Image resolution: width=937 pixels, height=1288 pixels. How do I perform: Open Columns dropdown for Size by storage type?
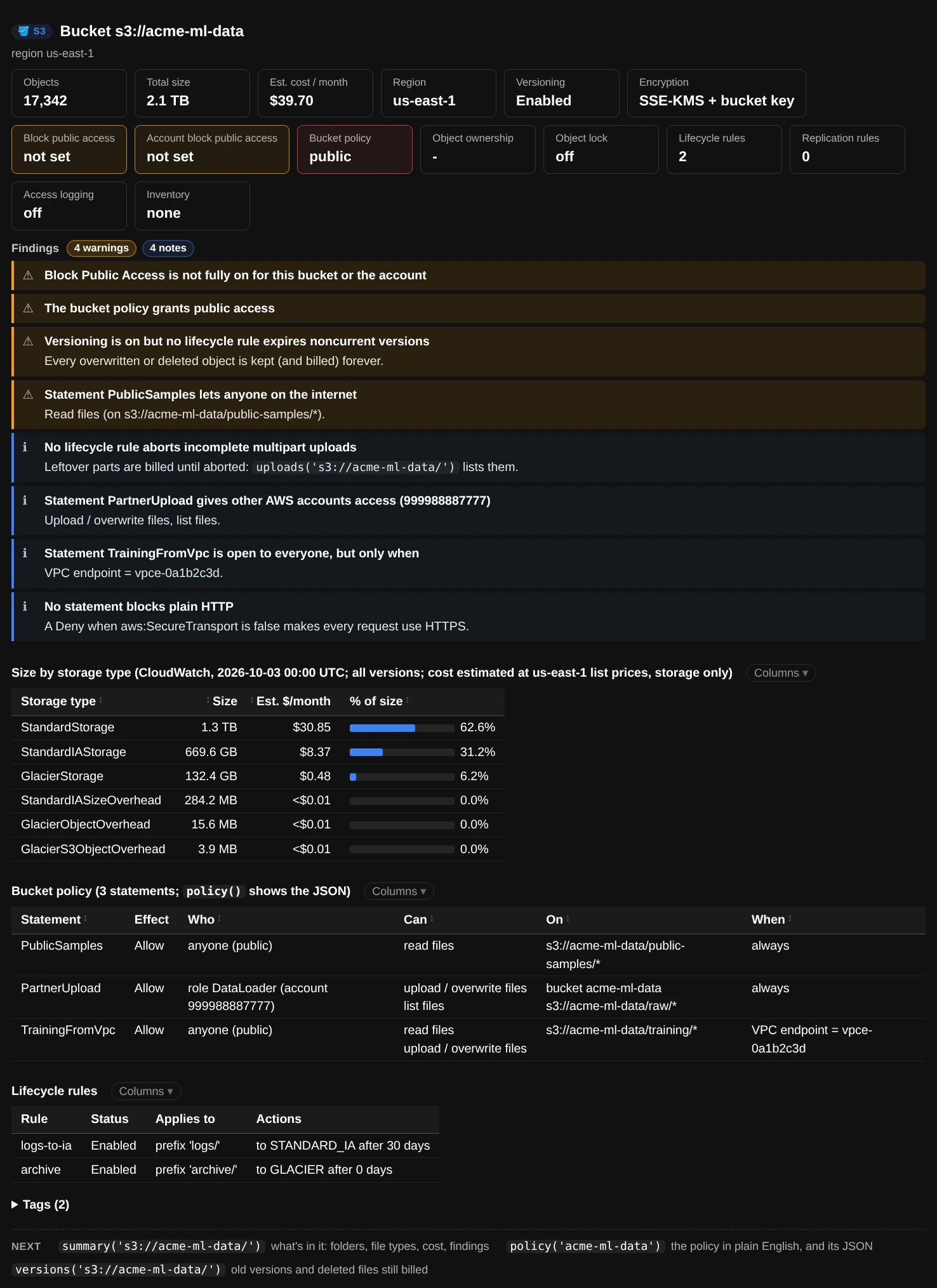pyautogui.click(x=780, y=673)
